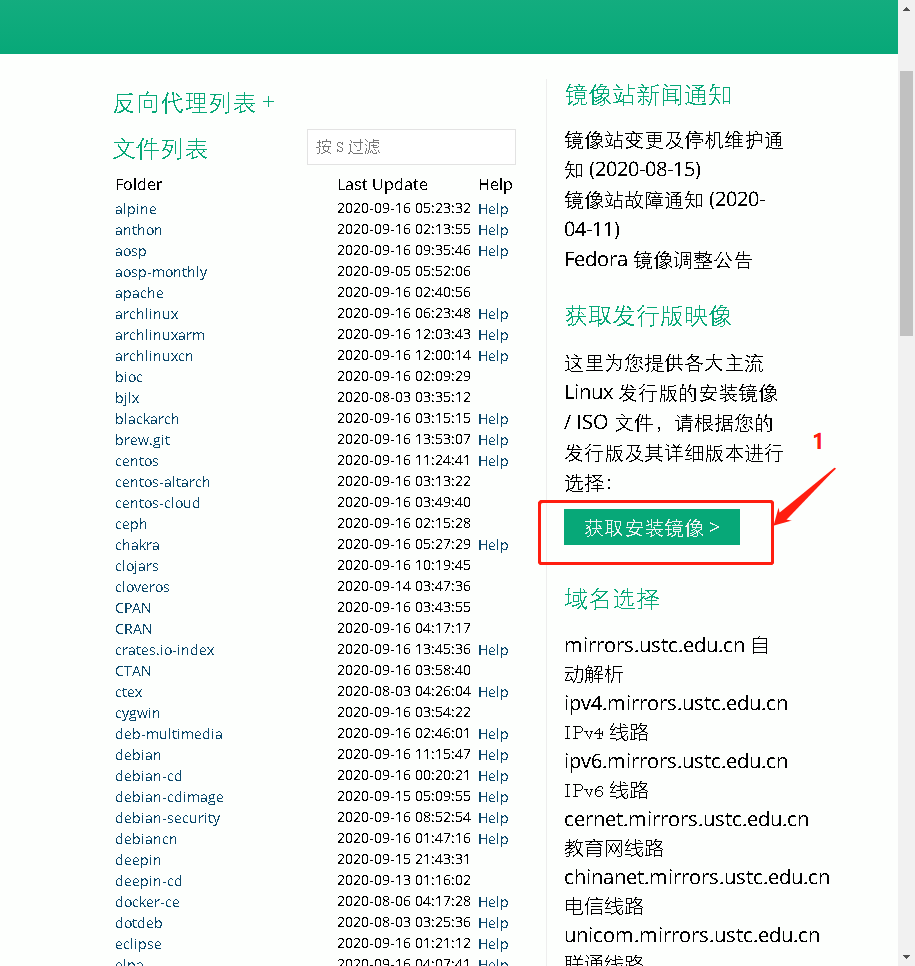
Task: Open the blackarch folder
Action: click(147, 419)
